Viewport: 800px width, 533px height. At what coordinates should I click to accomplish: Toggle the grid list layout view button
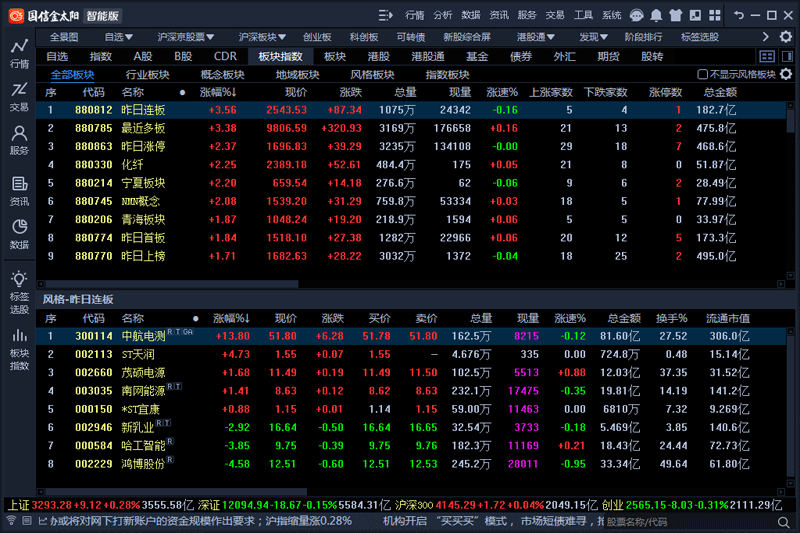(767, 56)
